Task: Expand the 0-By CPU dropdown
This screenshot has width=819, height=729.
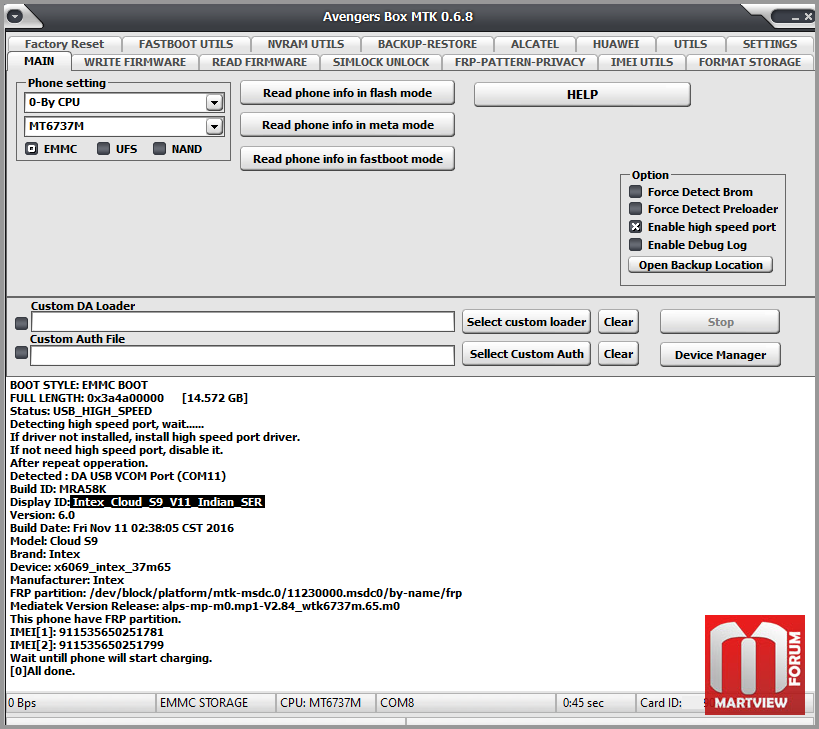Action: [214, 102]
